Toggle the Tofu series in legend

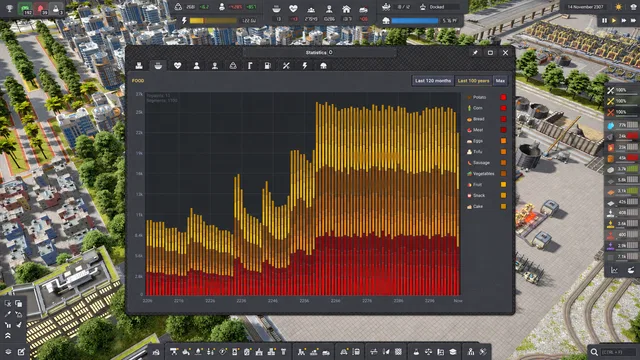486,152
